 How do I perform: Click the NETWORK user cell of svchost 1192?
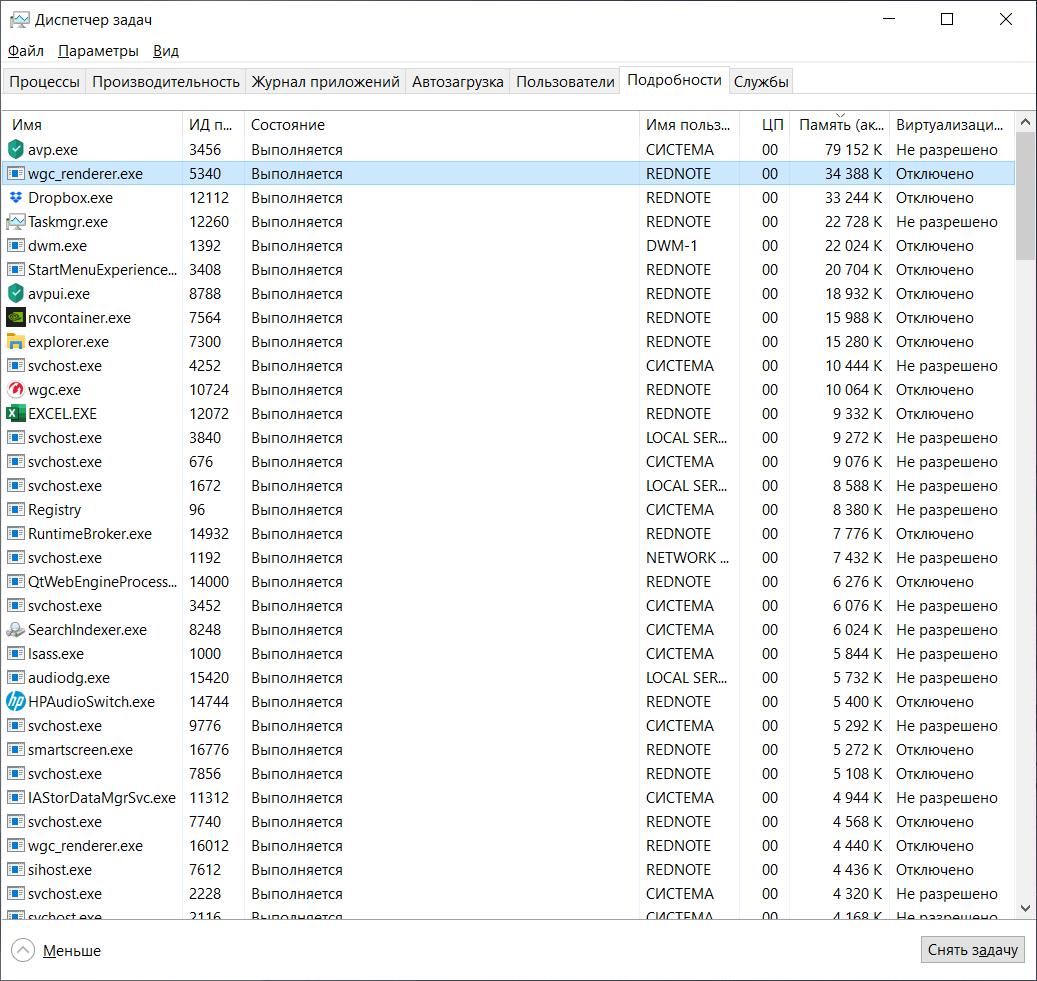click(x=687, y=558)
